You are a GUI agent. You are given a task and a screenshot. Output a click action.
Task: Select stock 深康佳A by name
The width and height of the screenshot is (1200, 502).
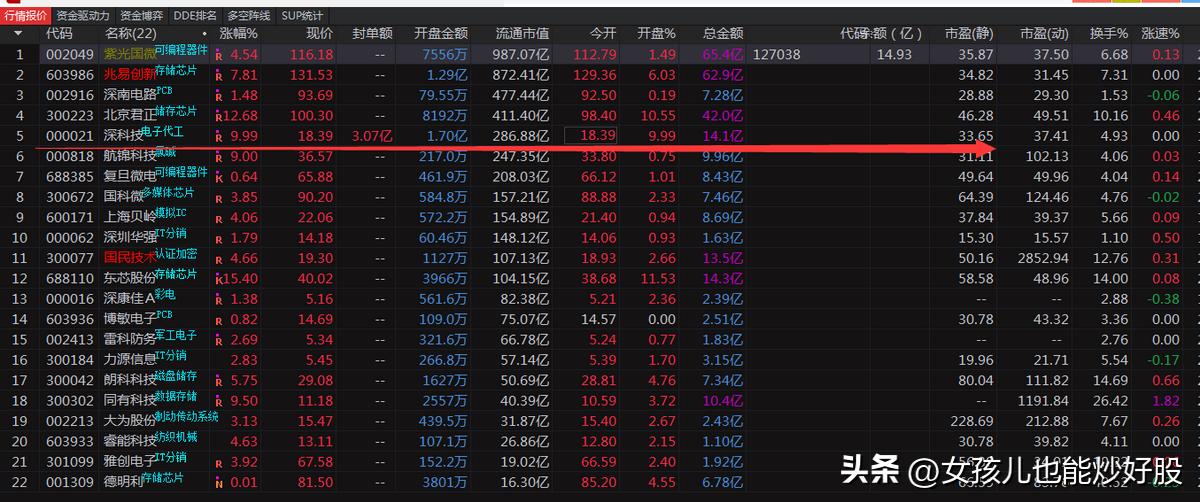[x=129, y=299]
